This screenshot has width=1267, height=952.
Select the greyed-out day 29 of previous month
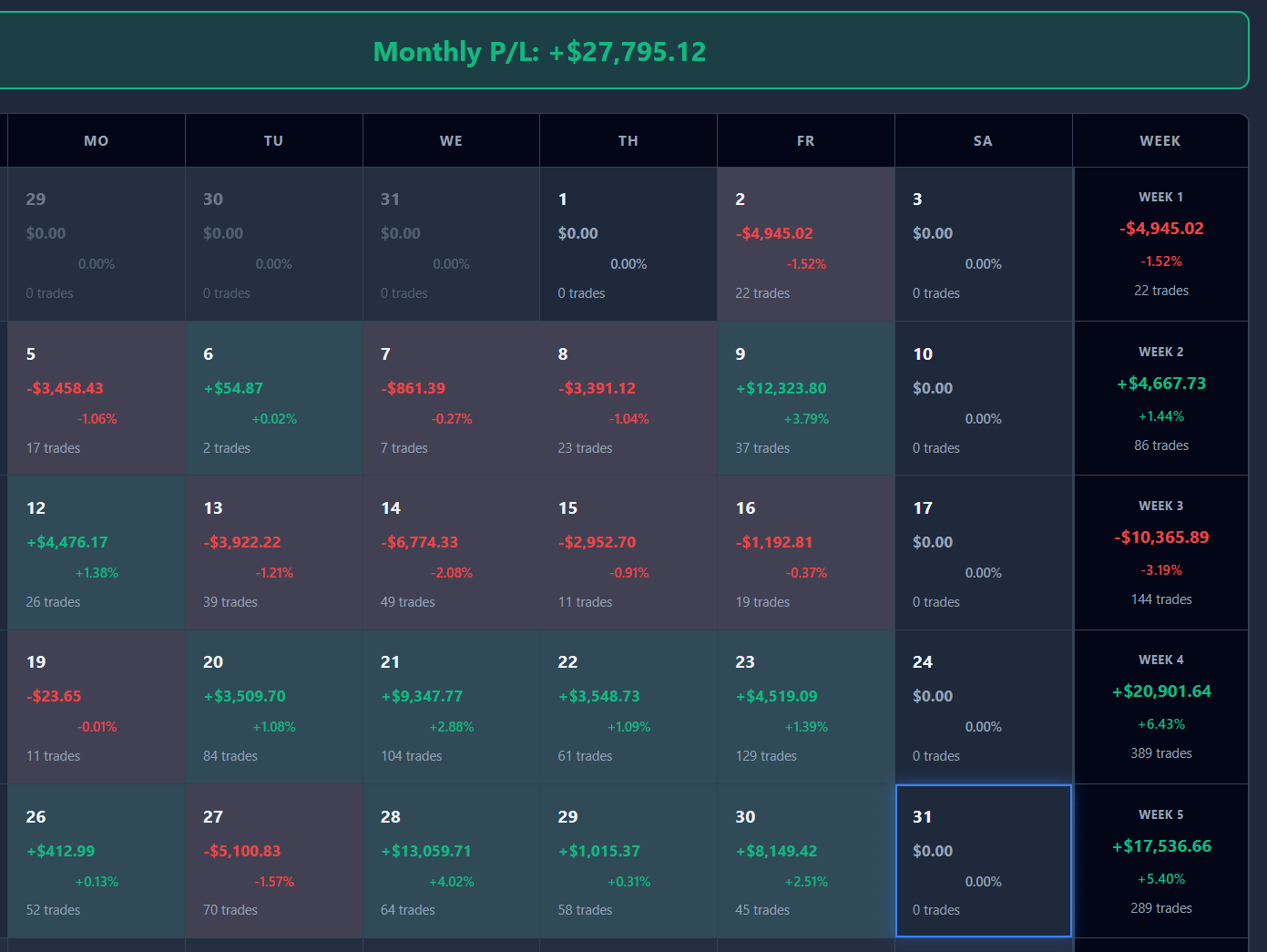pos(96,244)
